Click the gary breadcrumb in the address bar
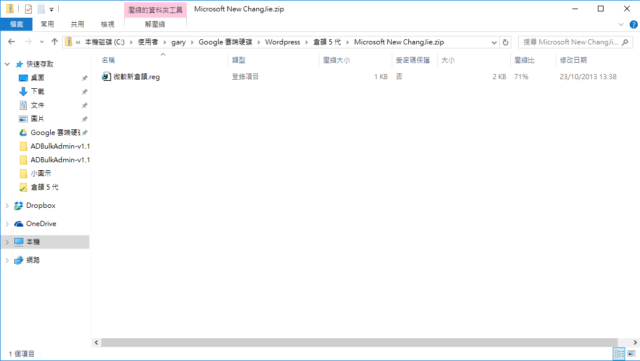Image resolution: width=640 pixels, height=361 pixels. pos(178,42)
